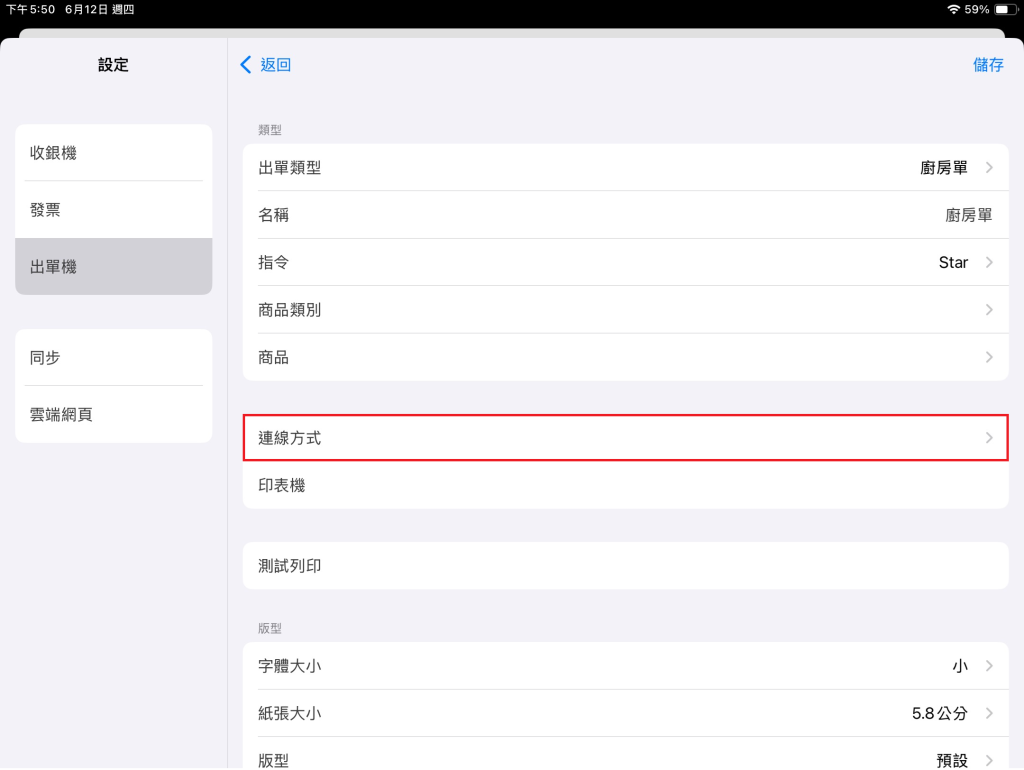The height and width of the screenshot is (770, 1024).
Task: Open 收銀機 in the sidebar
Action: pyautogui.click(x=114, y=153)
